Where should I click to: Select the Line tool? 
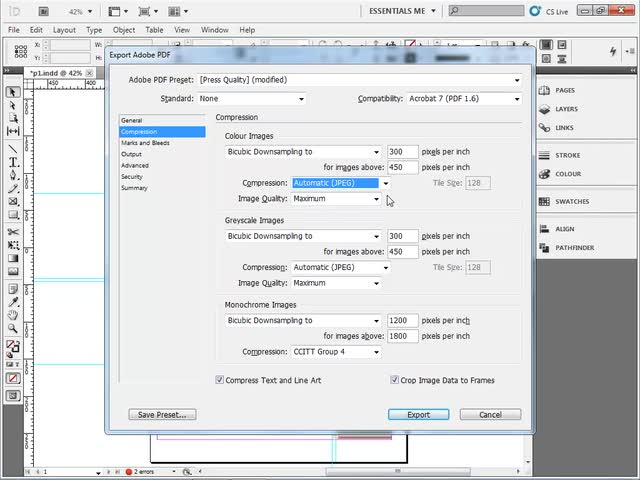13,149
